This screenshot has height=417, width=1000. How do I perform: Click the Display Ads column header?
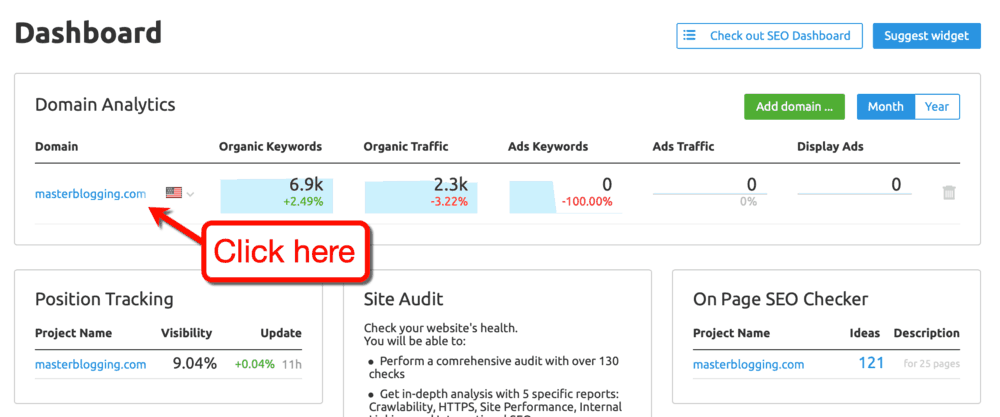(x=830, y=147)
